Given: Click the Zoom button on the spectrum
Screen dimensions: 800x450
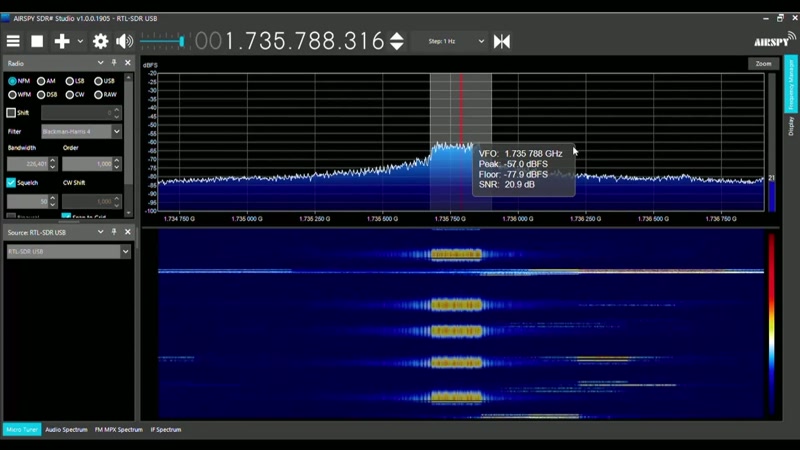Looking at the screenshot, I should click(x=763, y=64).
